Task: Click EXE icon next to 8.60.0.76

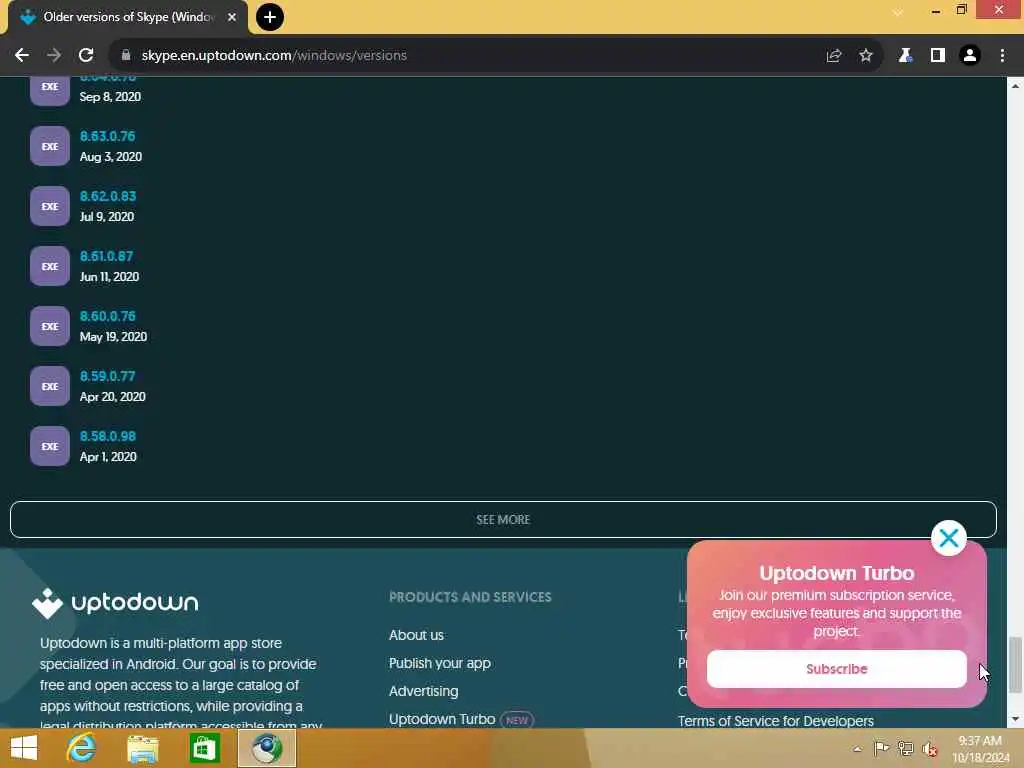Action: pyautogui.click(x=50, y=327)
